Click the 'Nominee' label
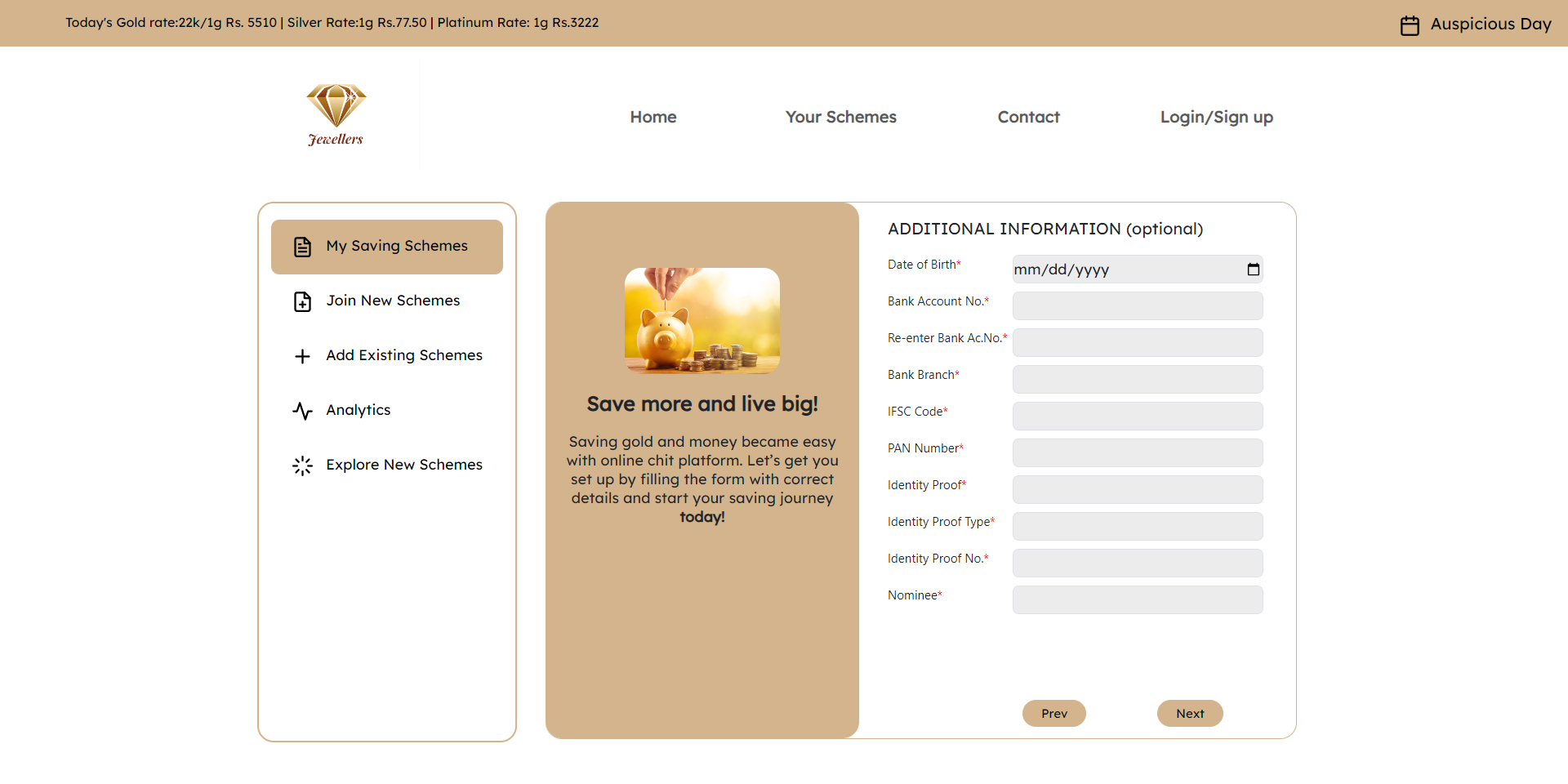Image resolution: width=1568 pixels, height=784 pixels. (x=913, y=595)
